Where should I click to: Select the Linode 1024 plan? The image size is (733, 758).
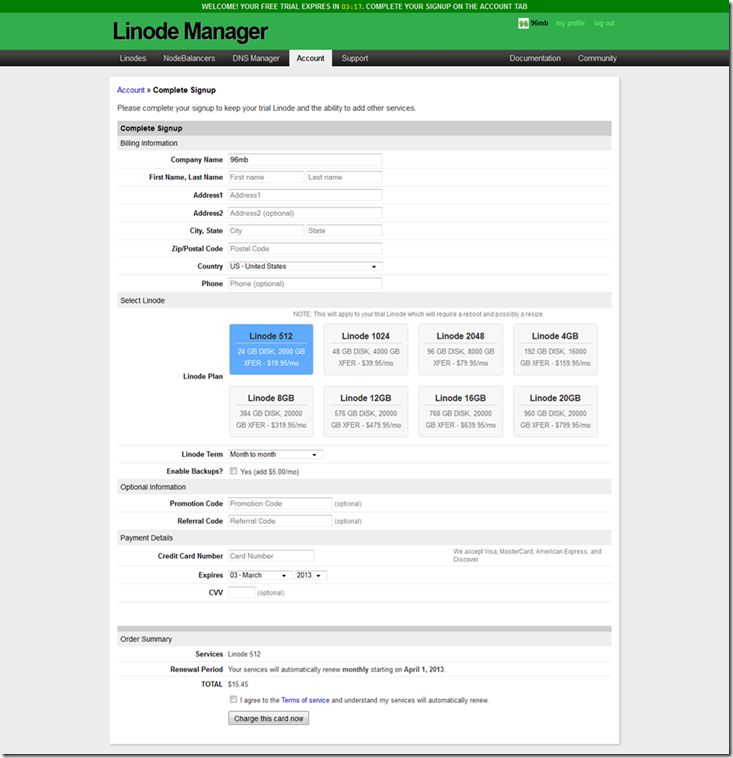(366, 349)
